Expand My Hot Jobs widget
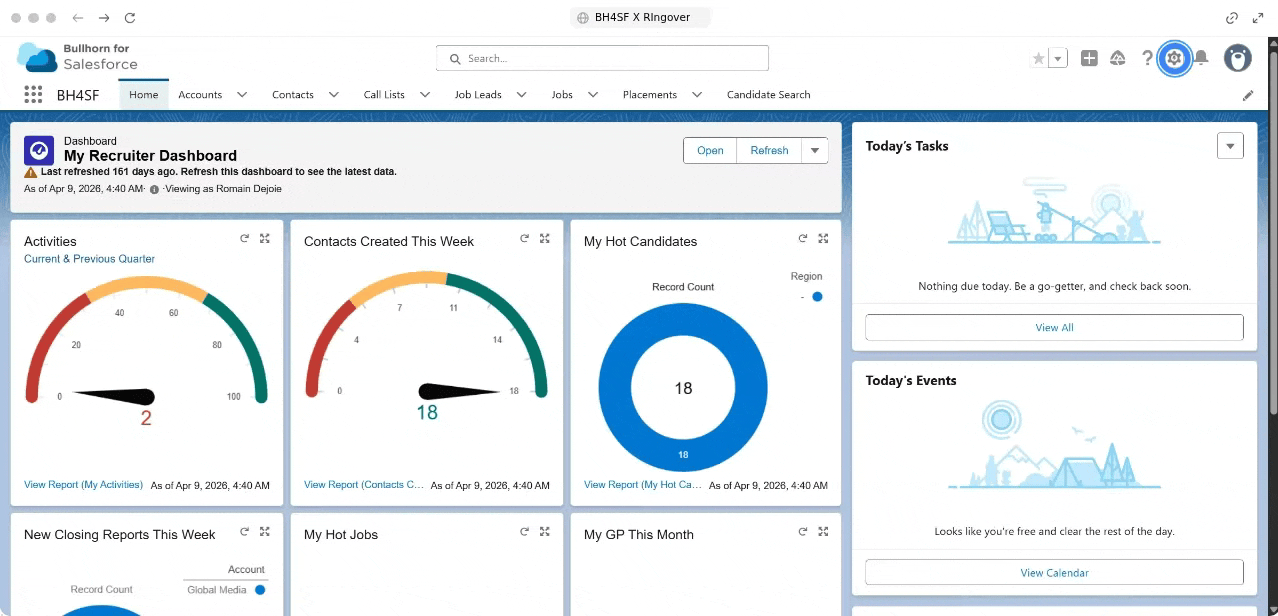 point(545,531)
